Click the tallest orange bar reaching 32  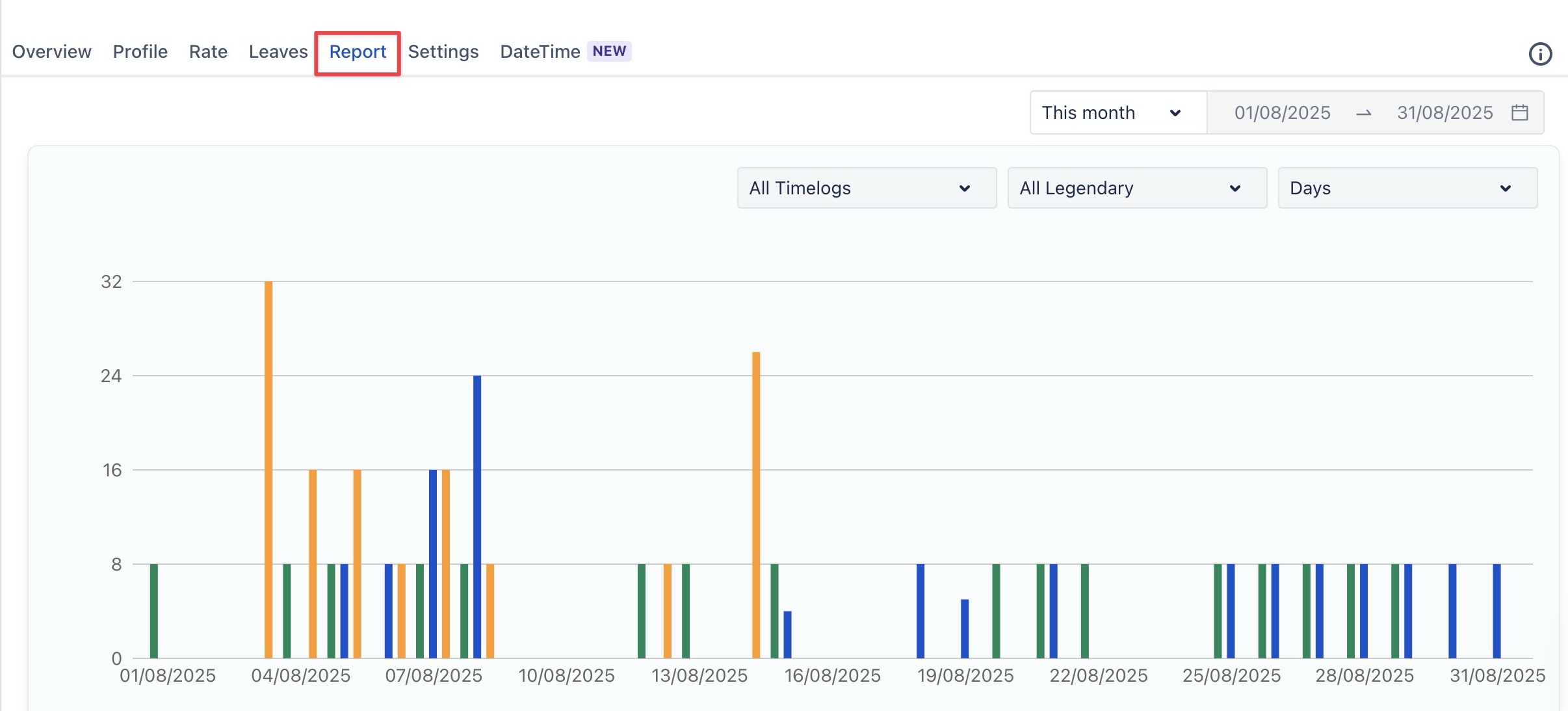pos(268,468)
